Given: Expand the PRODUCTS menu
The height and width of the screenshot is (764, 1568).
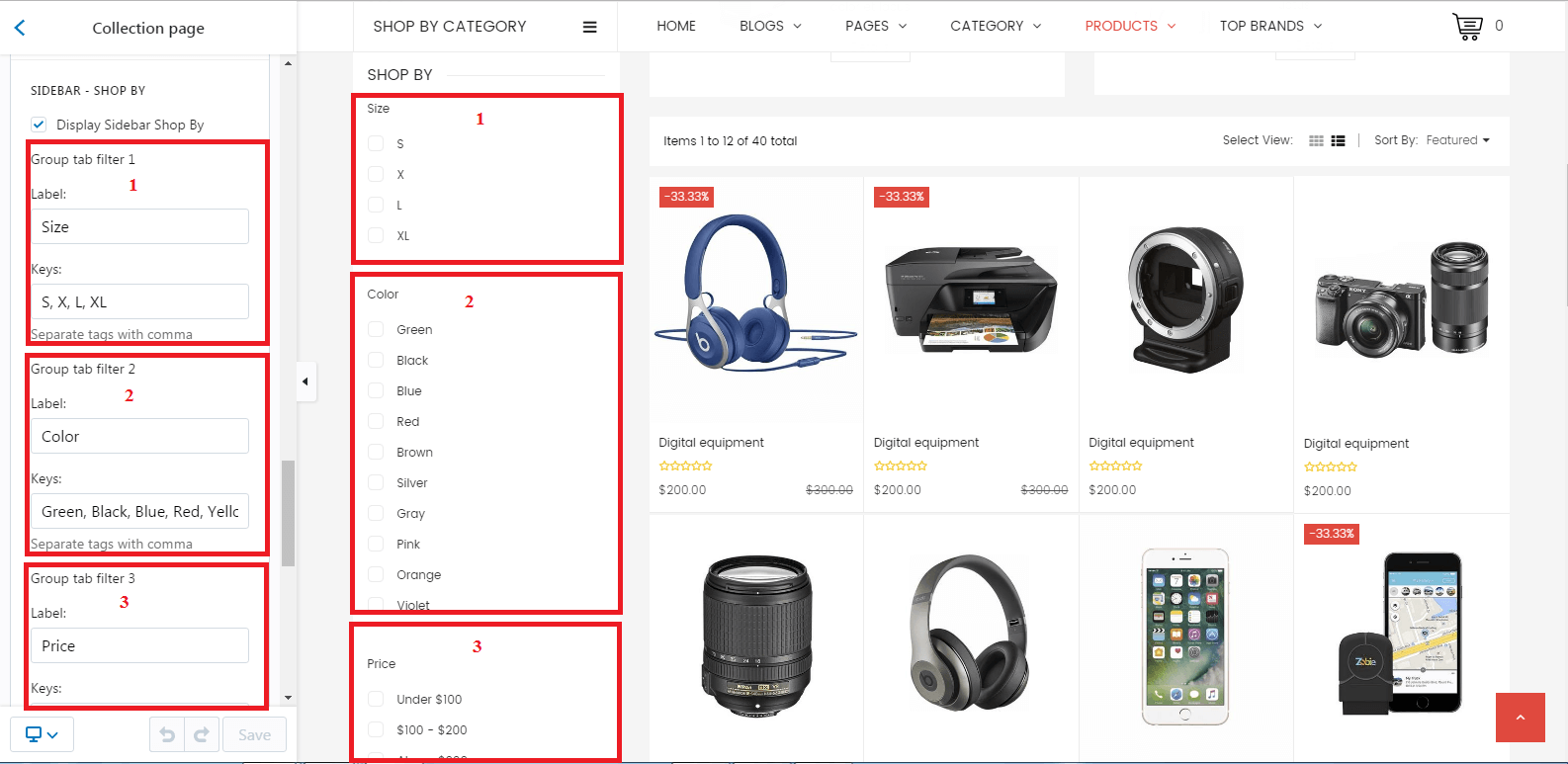Looking at the screenshot, I should pyautogui.click(x=1130, y=26).
